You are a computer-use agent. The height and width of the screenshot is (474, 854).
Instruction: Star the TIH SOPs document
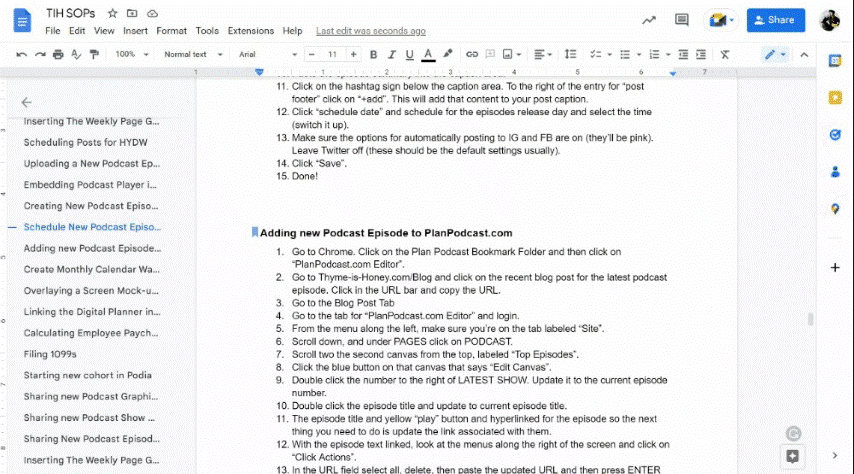112,14
